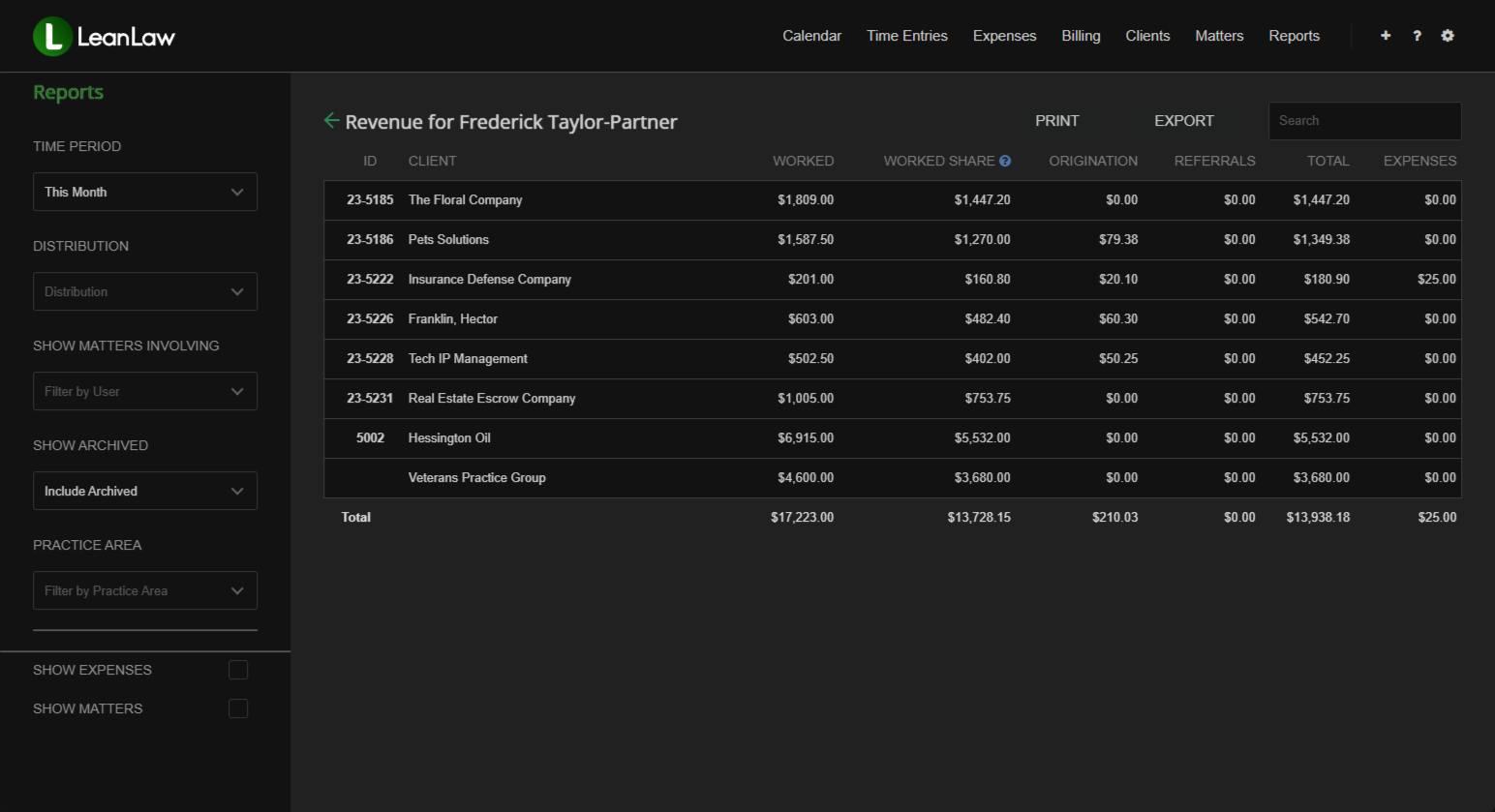Image resolution: width=1495 pixels, height=812 pixels.
Task: Select the Pets Solutions client row
Action: [892, 240]
